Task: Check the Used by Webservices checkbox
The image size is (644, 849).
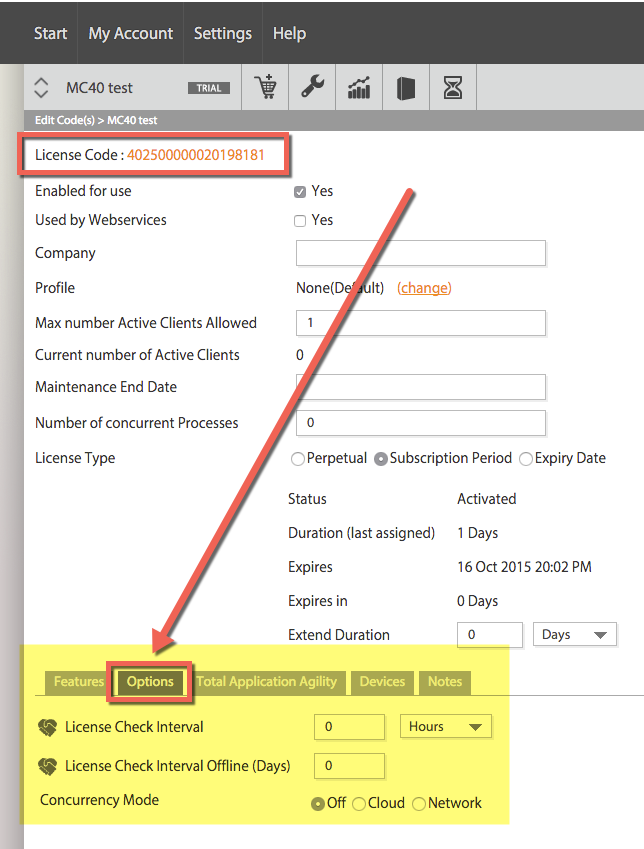Action: click(x=300, y=220)
